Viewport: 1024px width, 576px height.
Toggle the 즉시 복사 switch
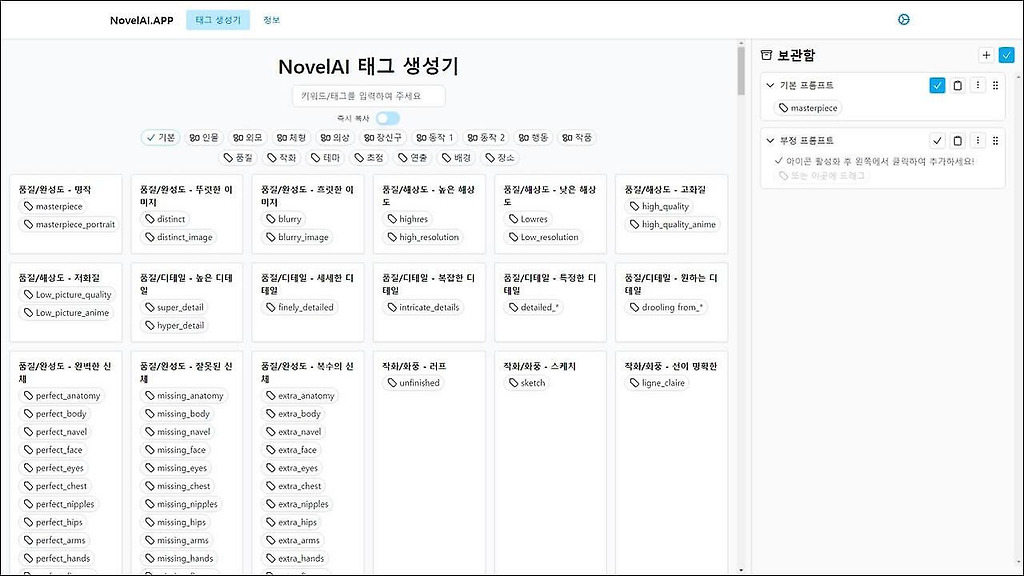click(x=387, y=118)
